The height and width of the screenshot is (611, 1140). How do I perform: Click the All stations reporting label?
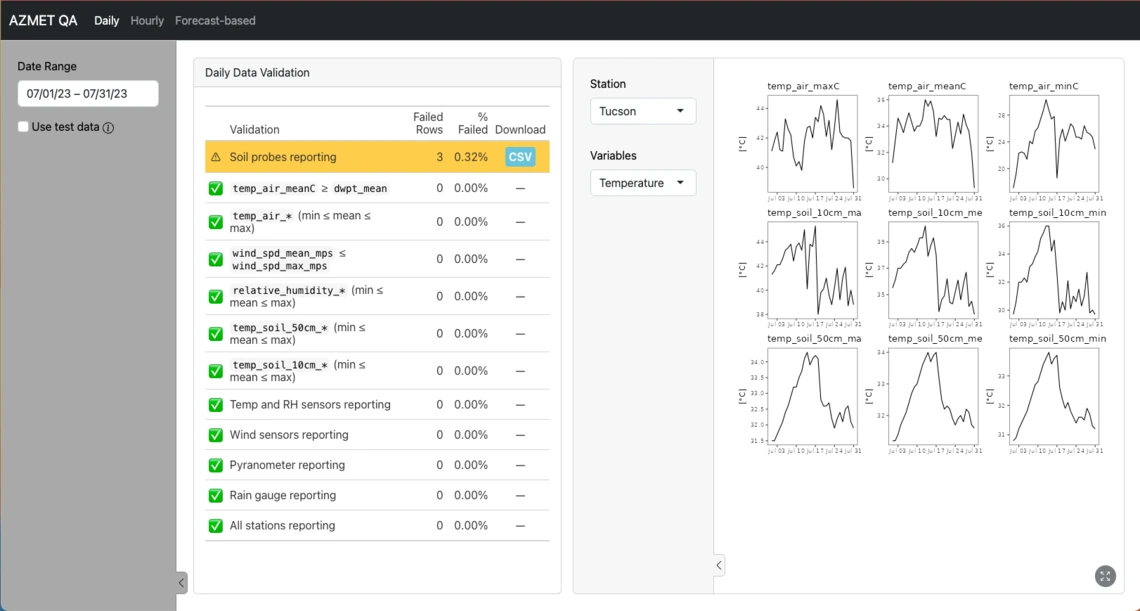(282, 525)
